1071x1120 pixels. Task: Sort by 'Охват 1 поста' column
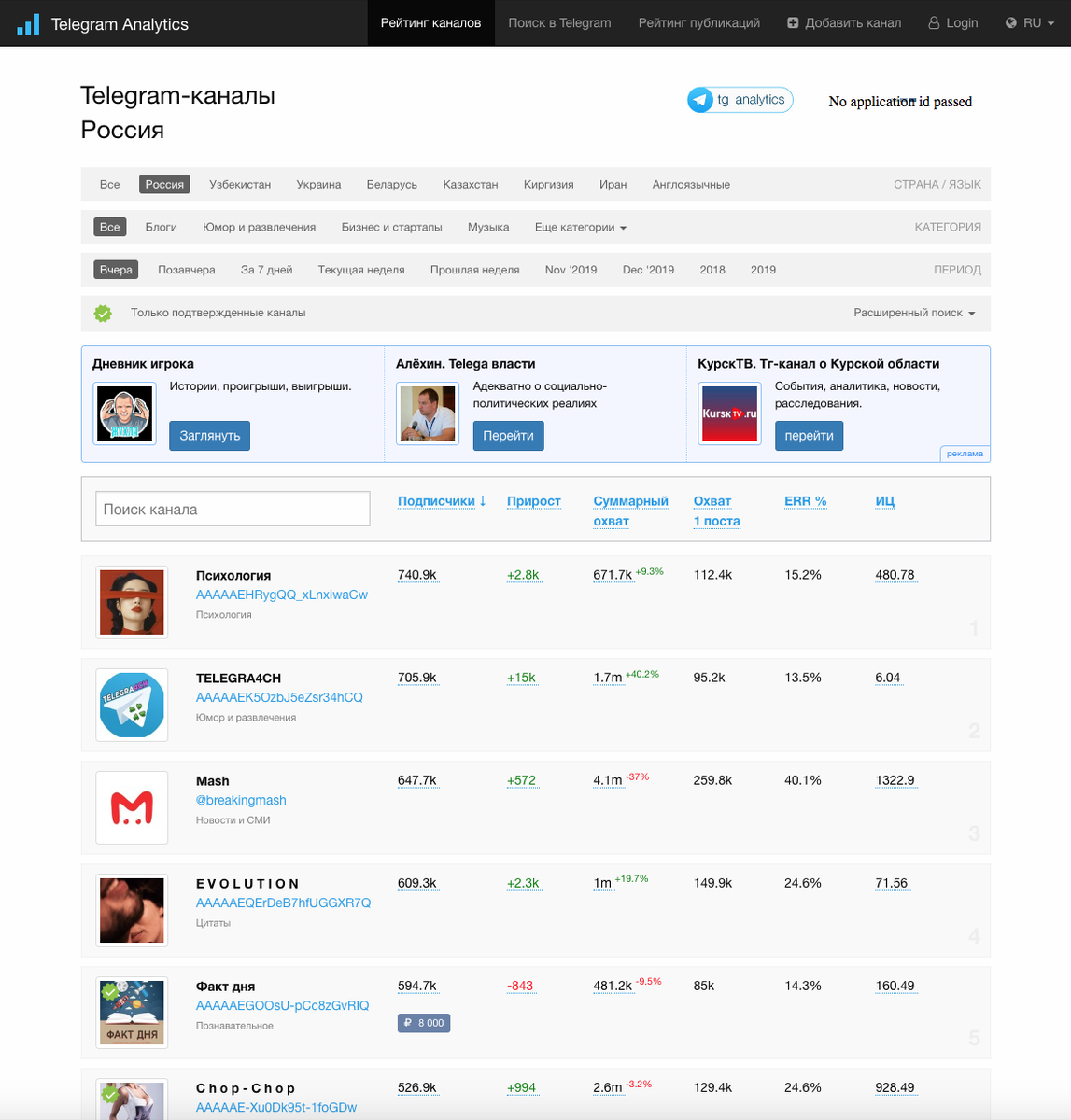click(x=717, y=511)
